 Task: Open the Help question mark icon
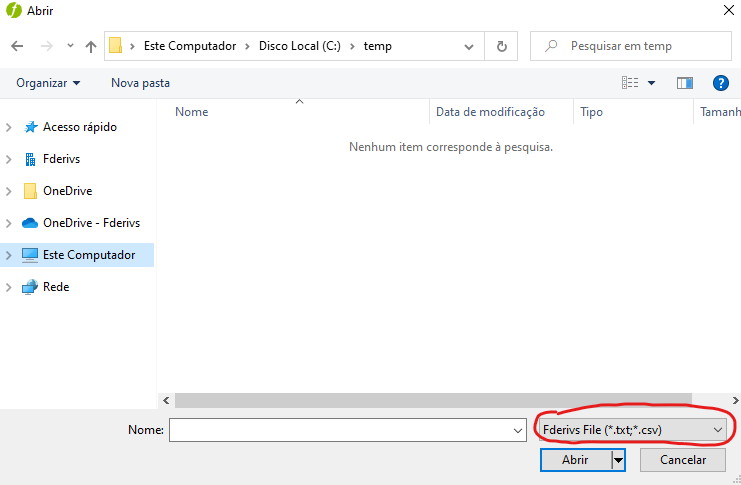719,83
